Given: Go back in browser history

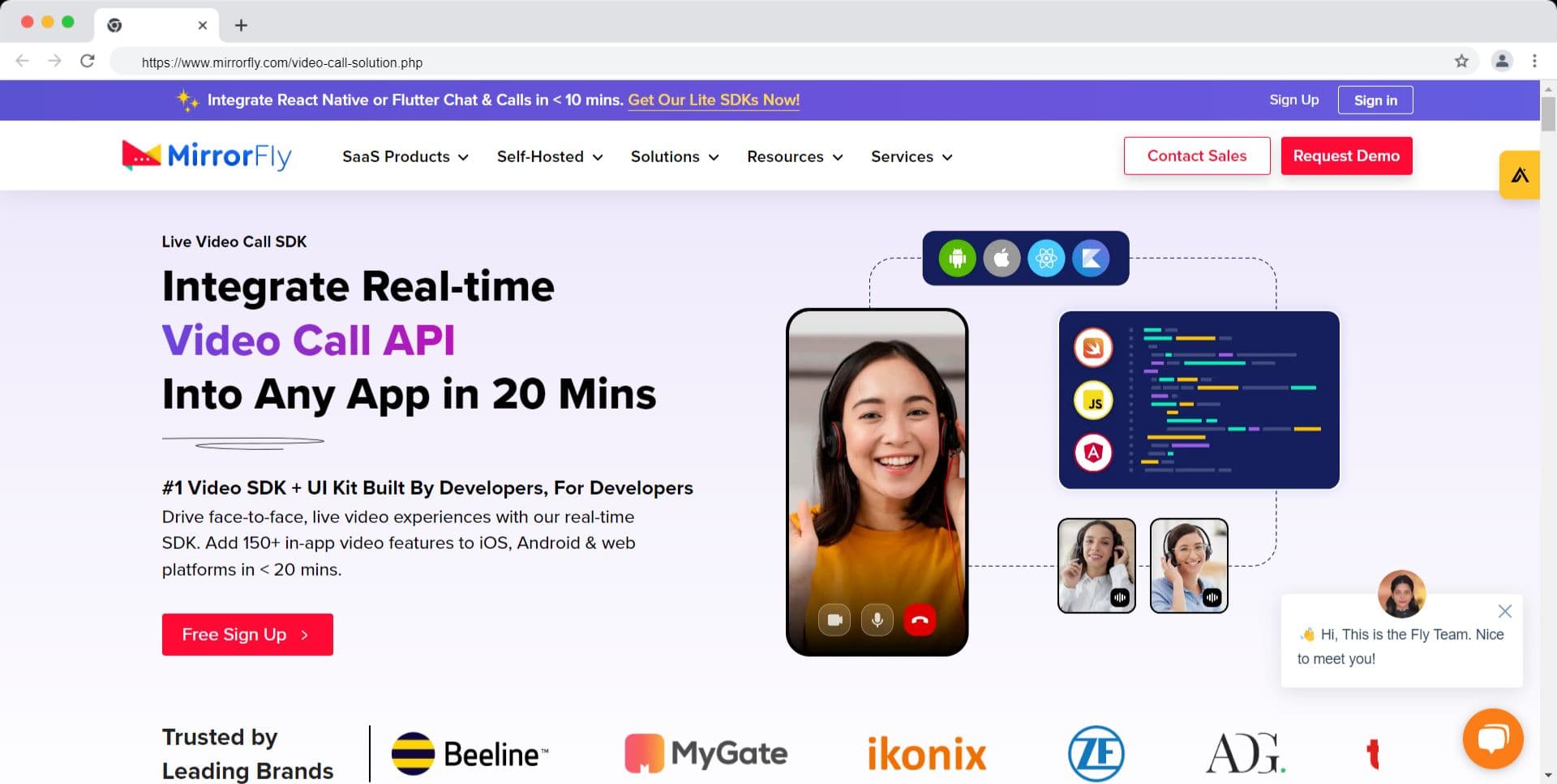Looking at the screenshot, I should coord(23,61).
